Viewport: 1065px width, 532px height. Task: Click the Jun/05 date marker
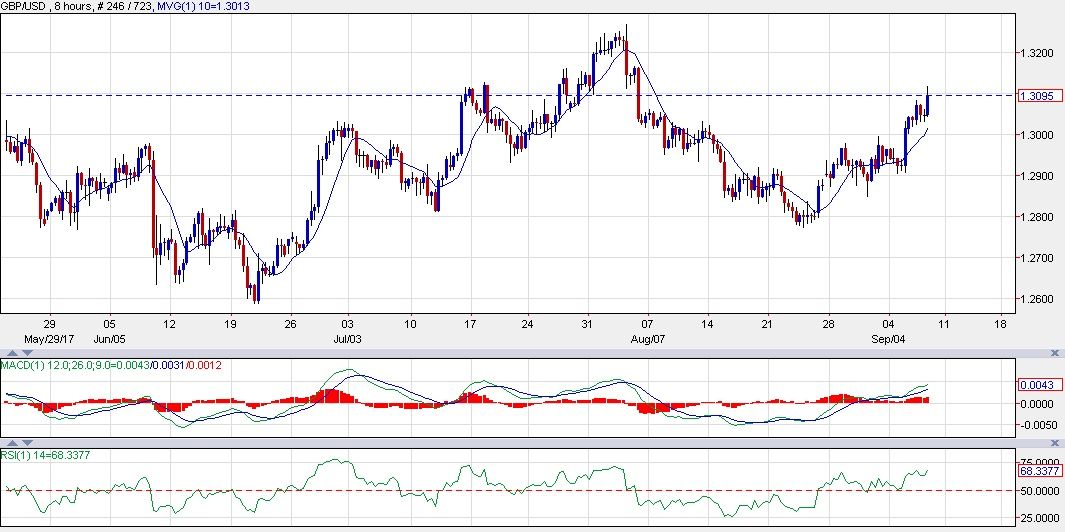click(110, 338)
